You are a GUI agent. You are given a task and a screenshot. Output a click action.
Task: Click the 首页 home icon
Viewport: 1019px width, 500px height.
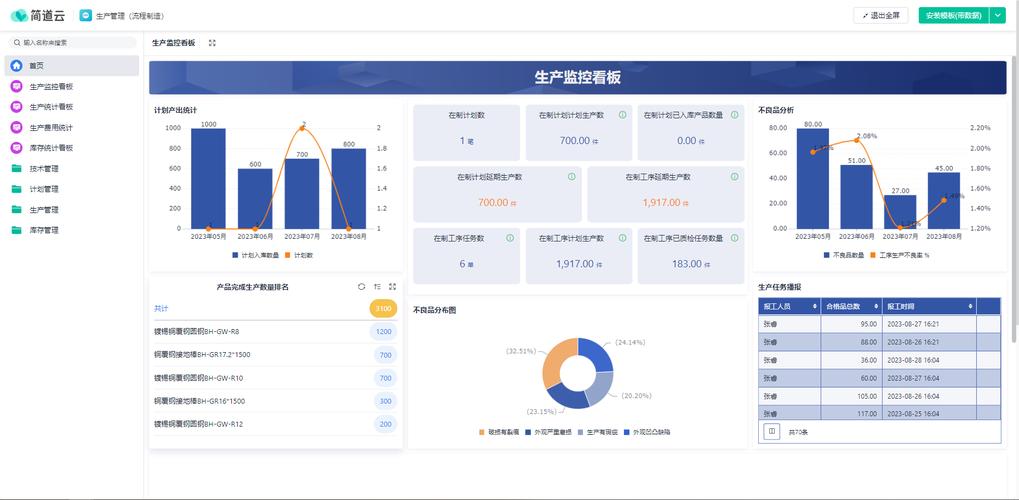16,66
